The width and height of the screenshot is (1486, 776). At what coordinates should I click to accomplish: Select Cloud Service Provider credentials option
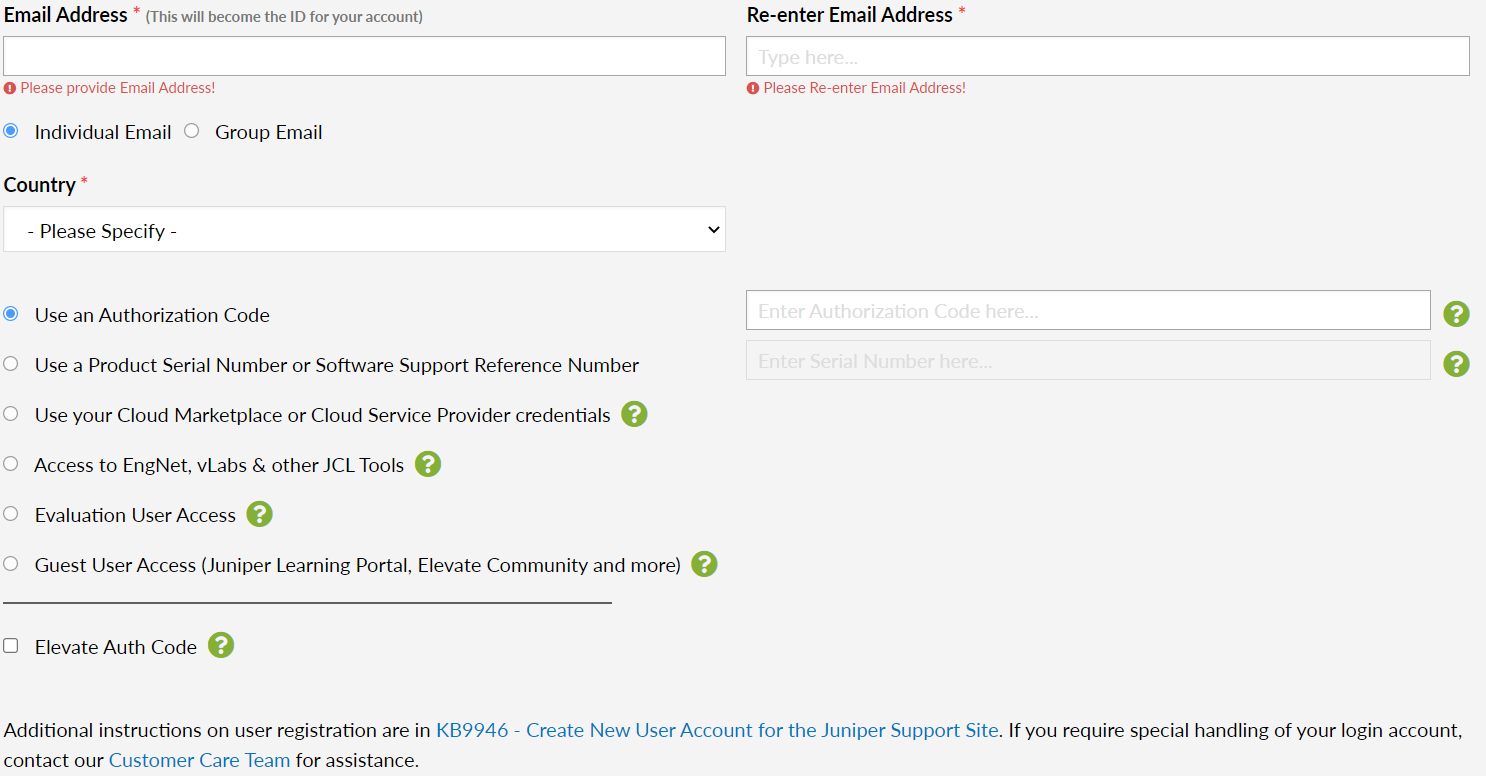[x=10, y=413]
